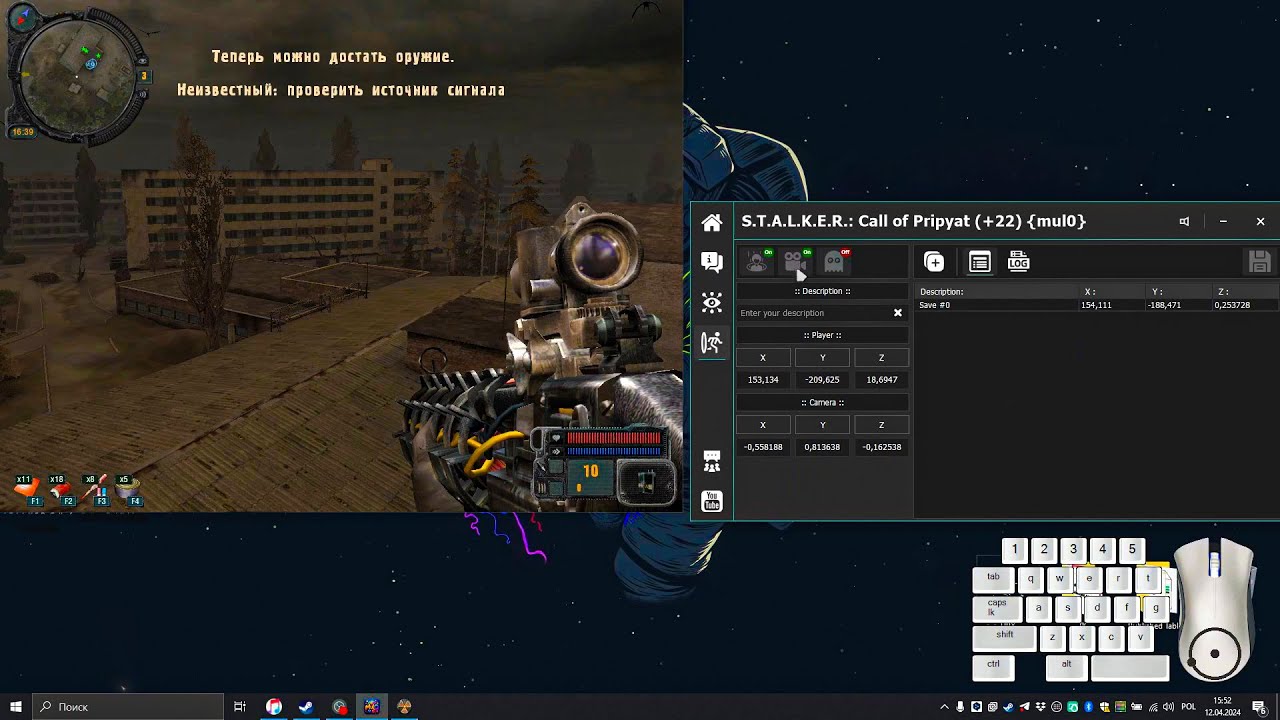The image size is (1280, 720).
Task: Click the red health bar in game HUD
Action: [613, 438]
